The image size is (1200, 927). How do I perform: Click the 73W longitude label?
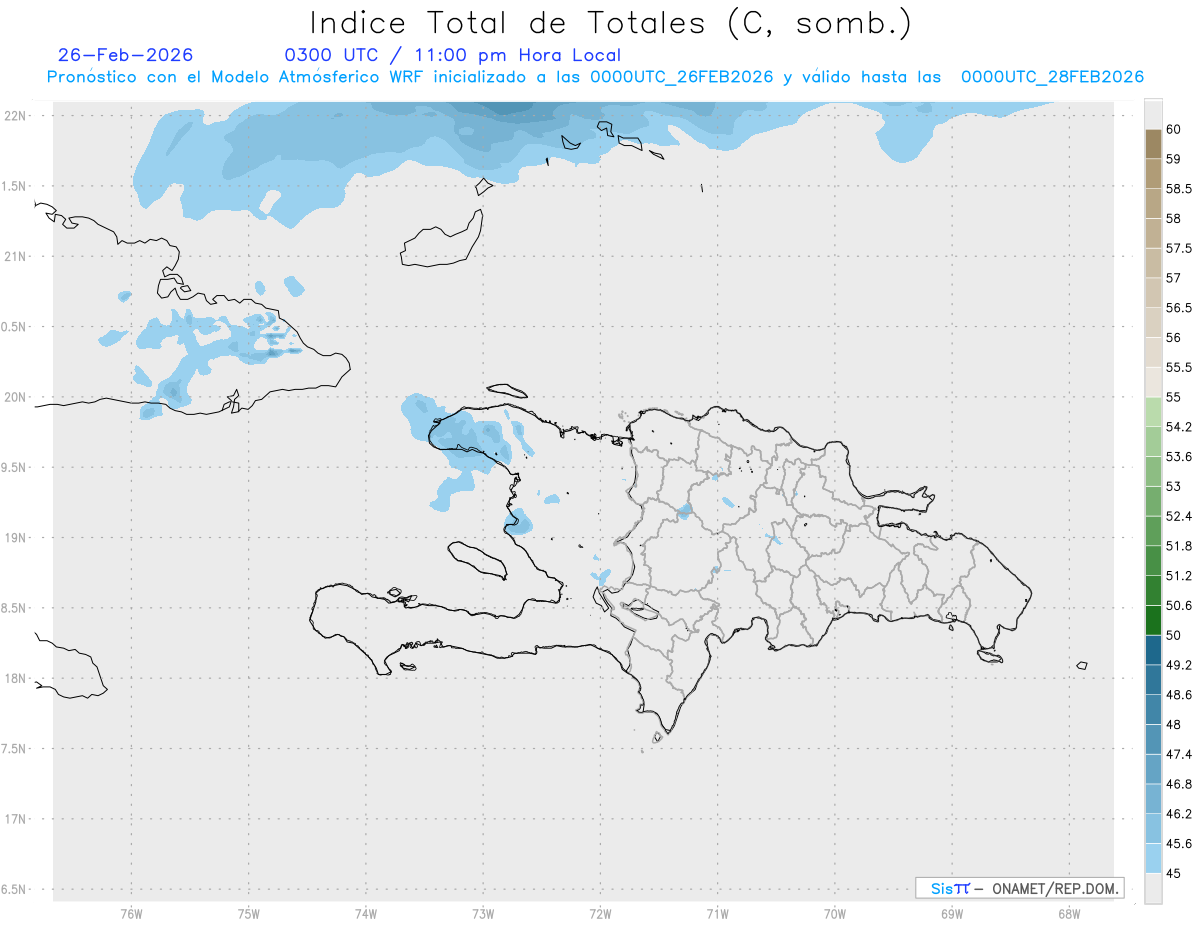[483, 913]
